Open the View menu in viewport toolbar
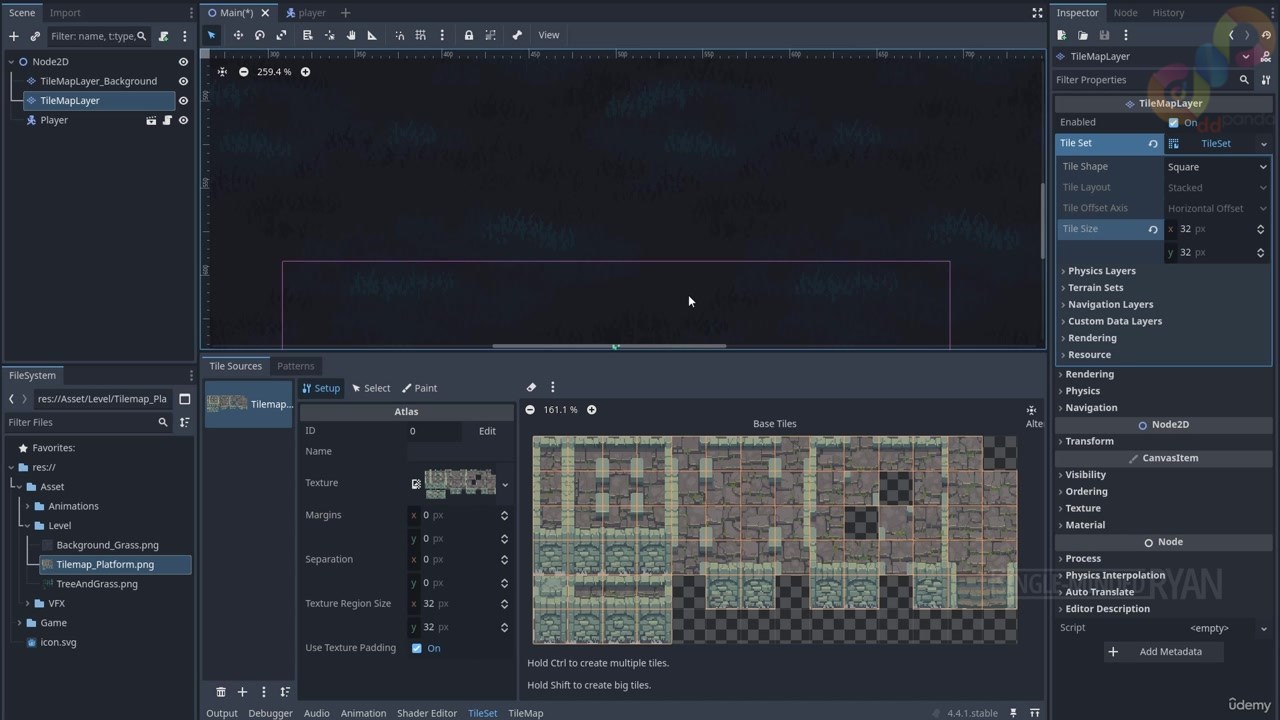 point(549,35)
